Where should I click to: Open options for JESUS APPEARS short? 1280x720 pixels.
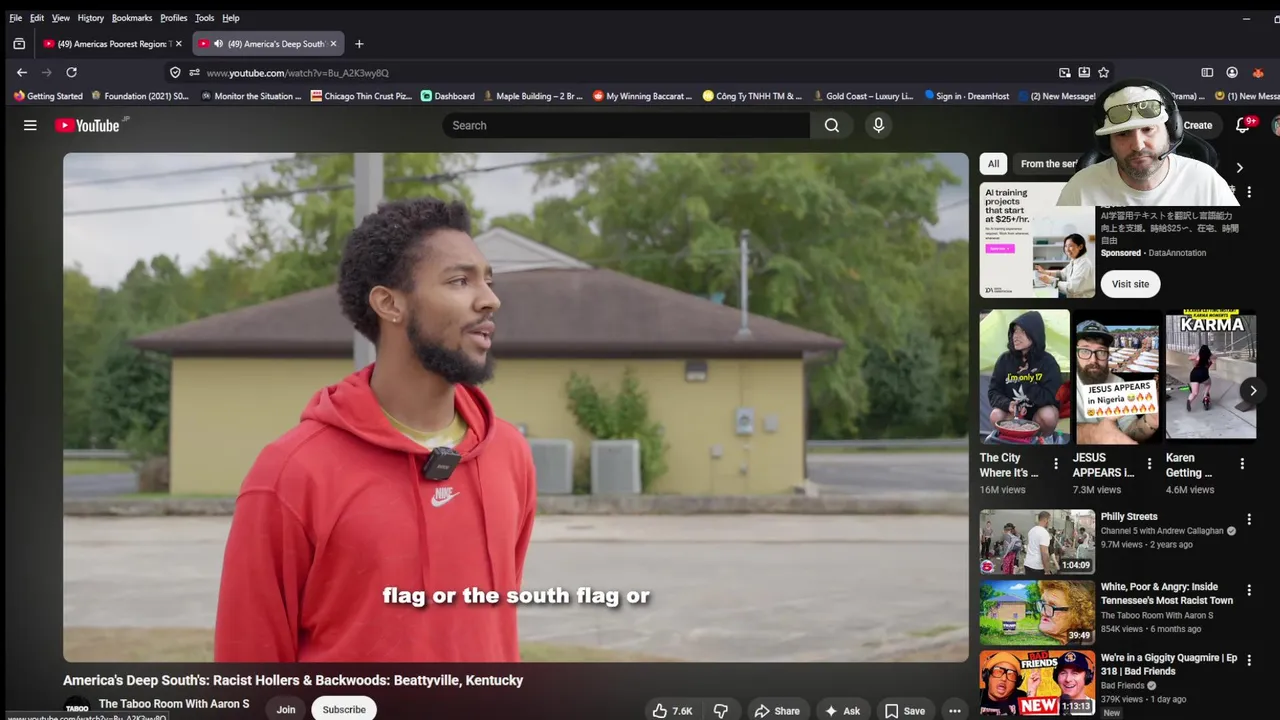tap(1149, 464)
